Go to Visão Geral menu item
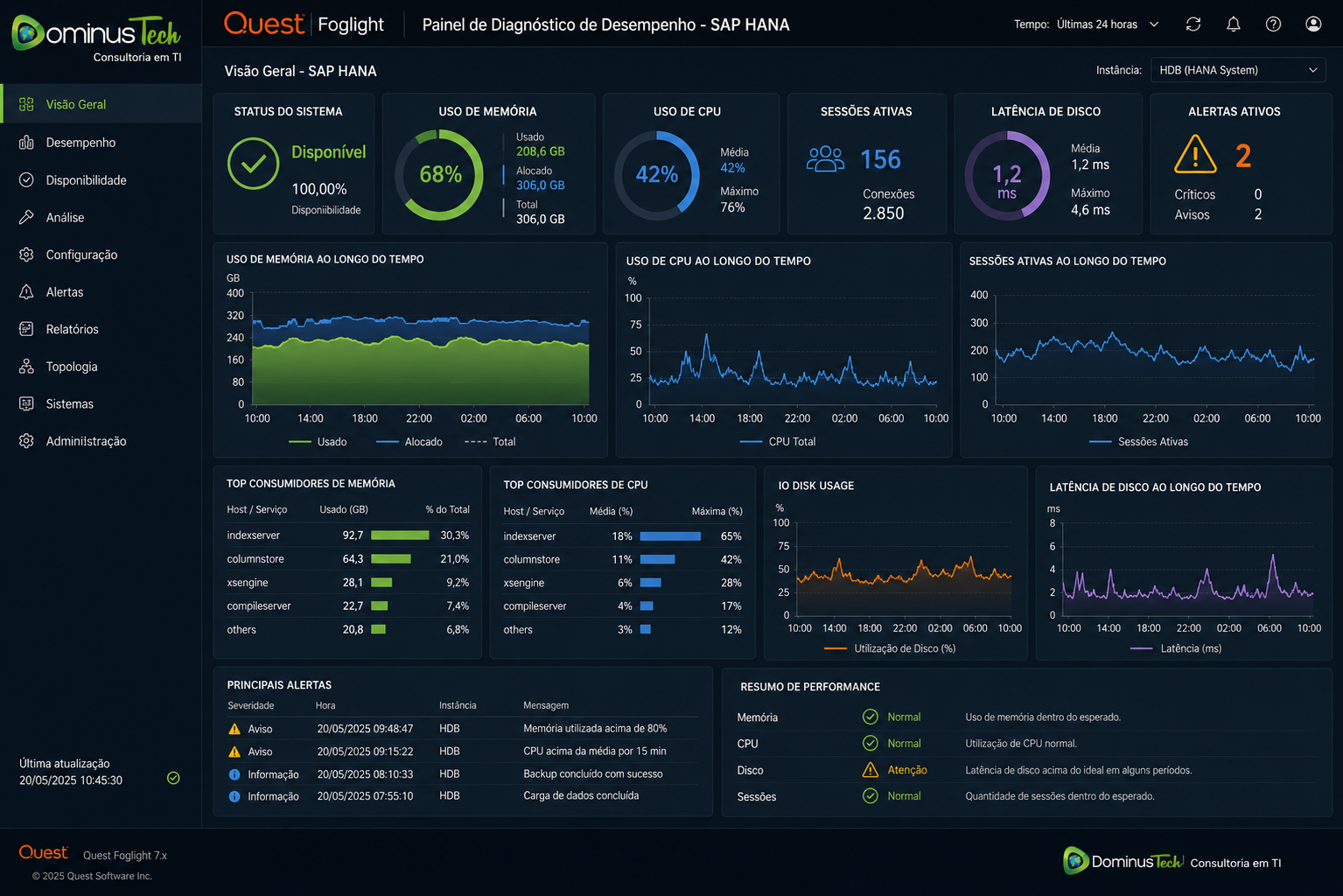The image size is (1343, 896). 101,104
